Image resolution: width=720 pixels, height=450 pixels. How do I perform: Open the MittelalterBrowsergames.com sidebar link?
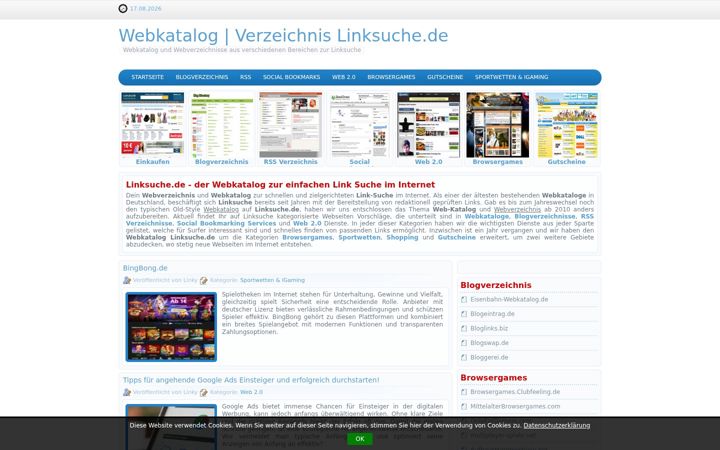[515, 406]
